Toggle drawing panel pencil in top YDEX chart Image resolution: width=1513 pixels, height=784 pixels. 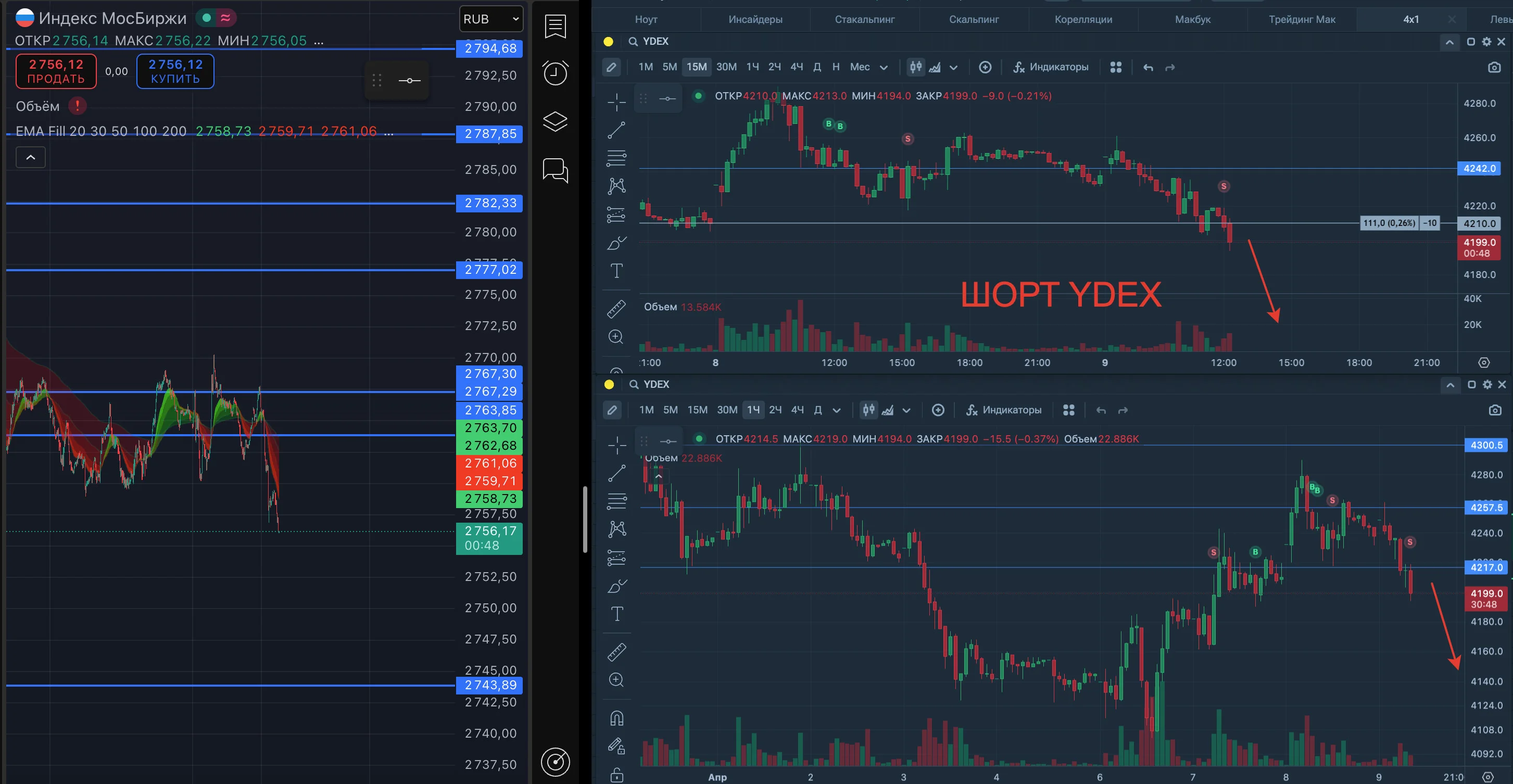pyautogui.click(x=611, y=67)
